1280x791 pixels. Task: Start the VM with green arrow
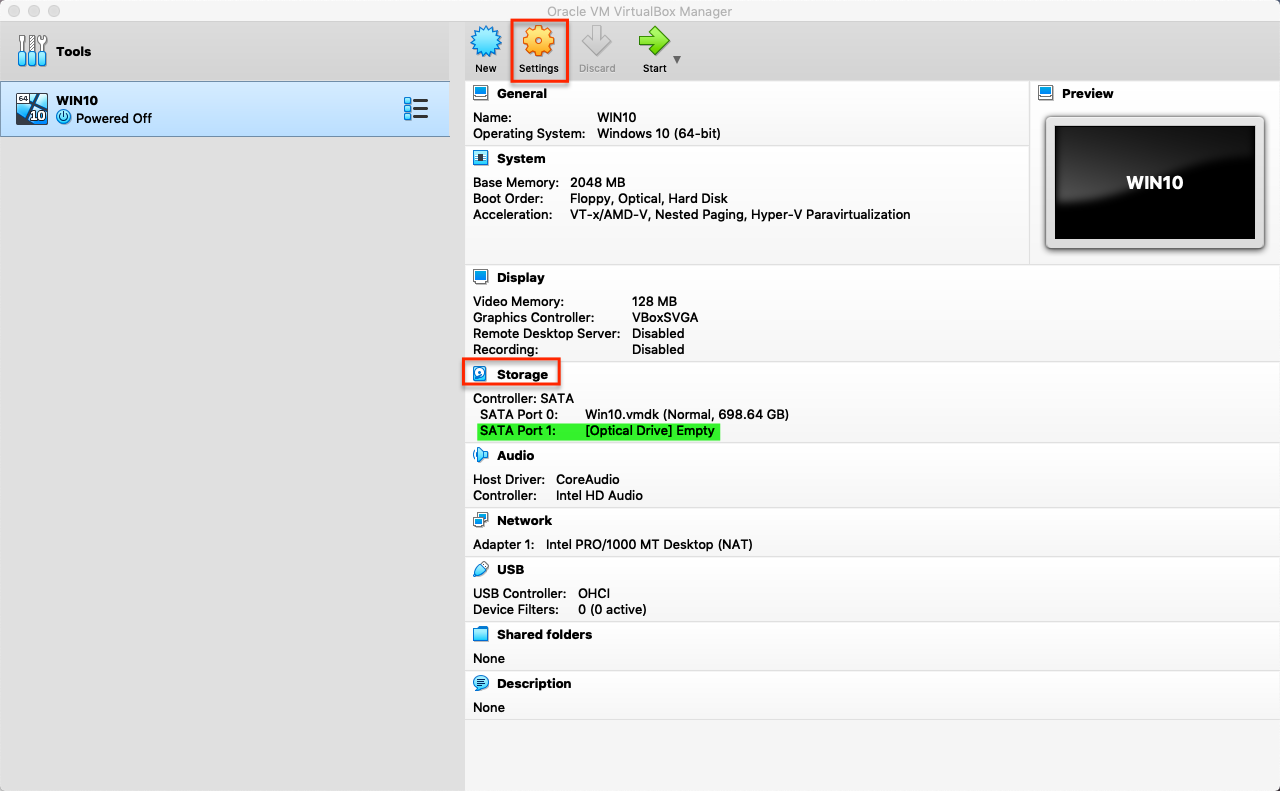click(x=654, y=42)
